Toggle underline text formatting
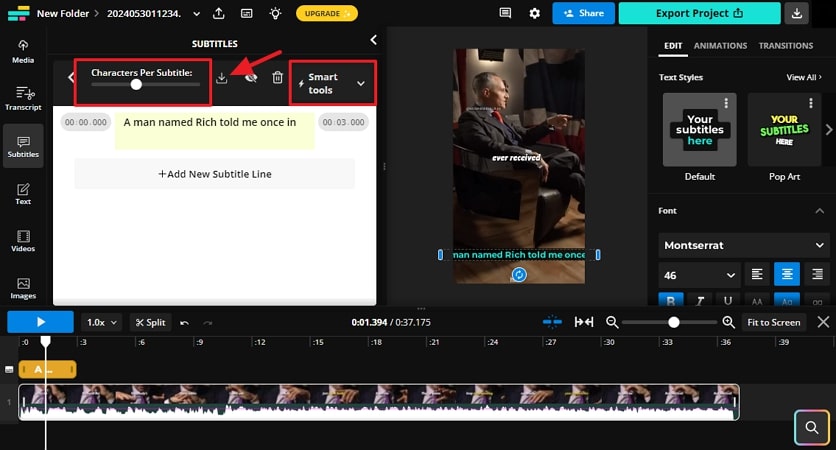 (x=728, y=300)
